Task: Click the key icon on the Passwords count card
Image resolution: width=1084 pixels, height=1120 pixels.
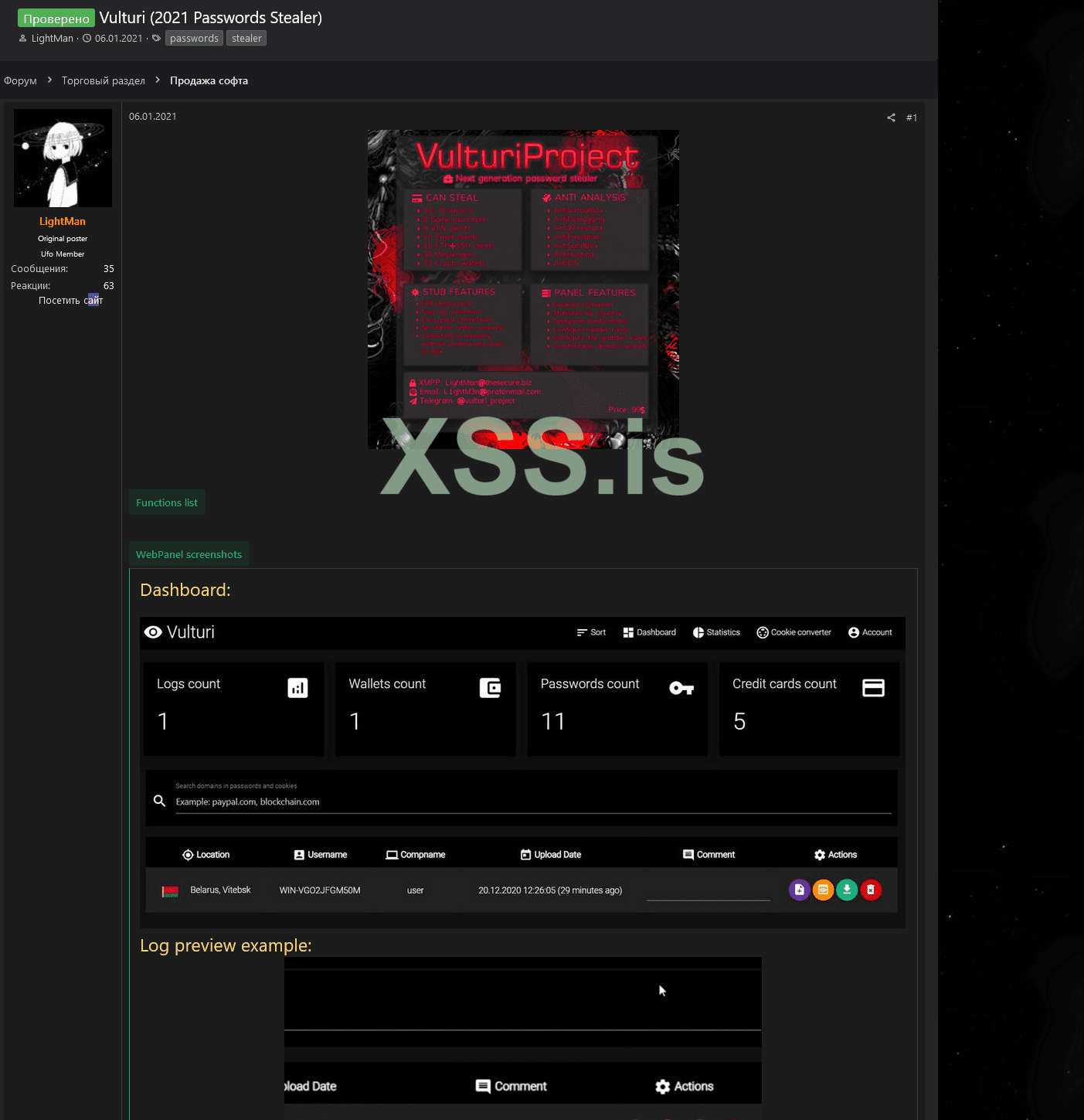Action: coord(681,688)
